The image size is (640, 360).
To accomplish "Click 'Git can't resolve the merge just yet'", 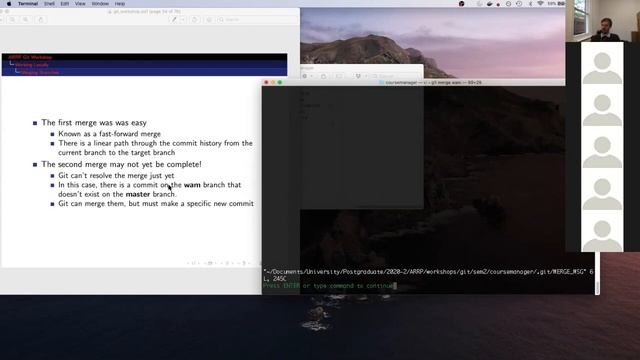I will (x=116, y=176).
